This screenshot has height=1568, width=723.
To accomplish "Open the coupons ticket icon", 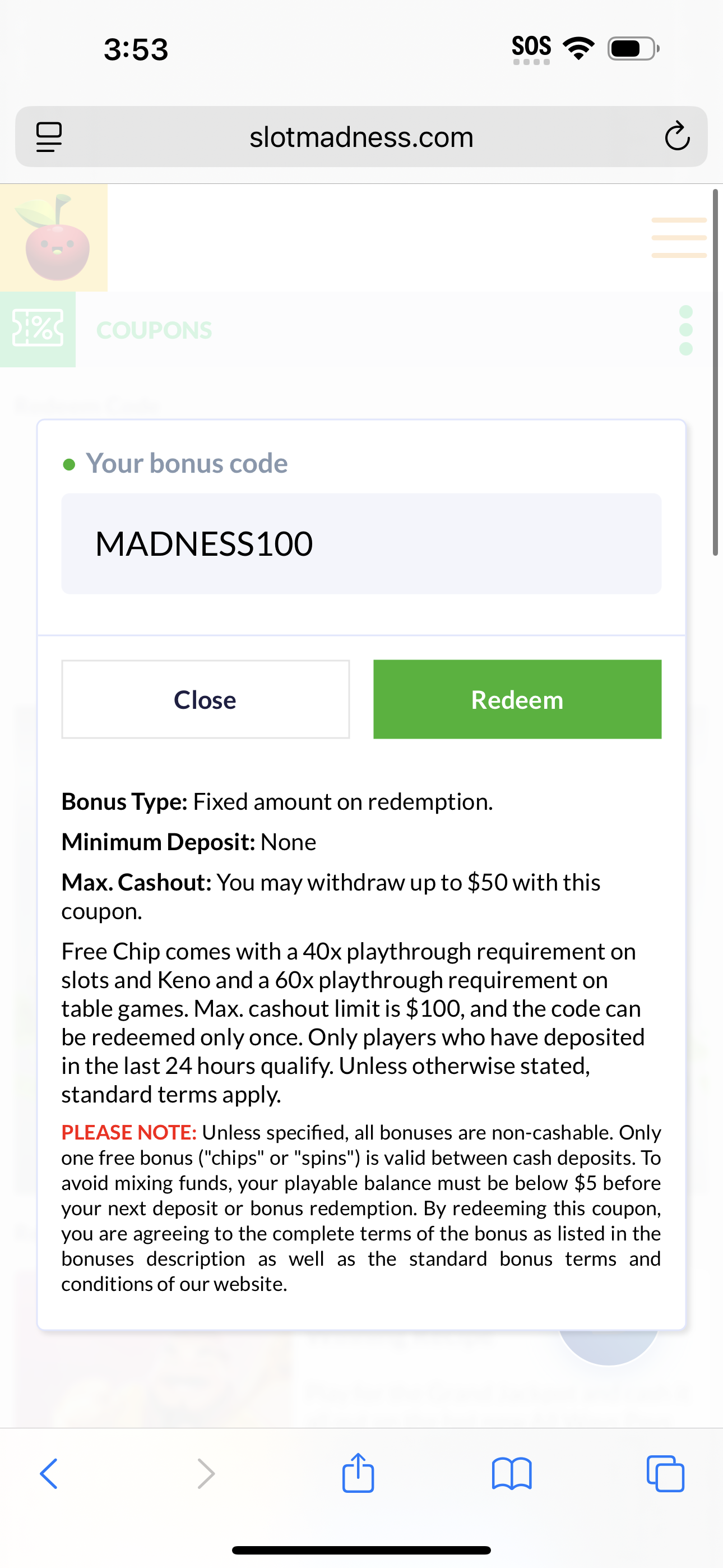I will coord(38,329).
